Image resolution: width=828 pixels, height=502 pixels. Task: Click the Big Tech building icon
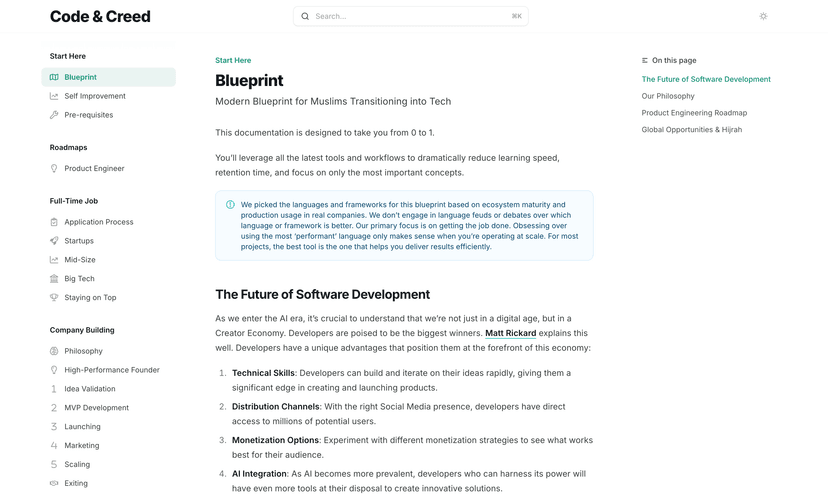tap(54, 279)
